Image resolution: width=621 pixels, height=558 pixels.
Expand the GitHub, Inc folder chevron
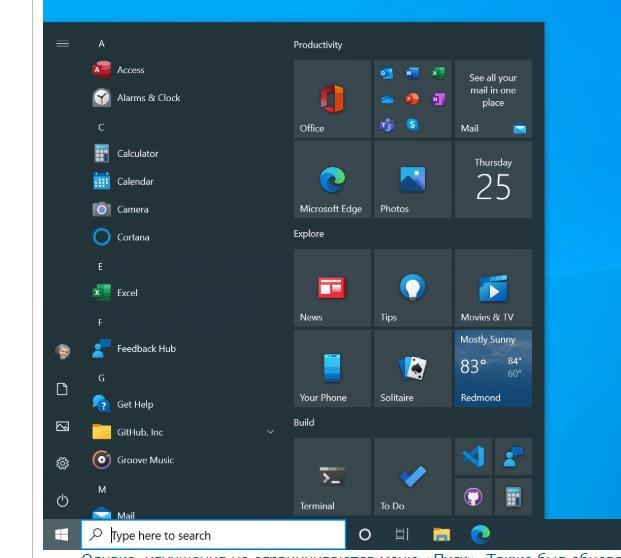270,432
